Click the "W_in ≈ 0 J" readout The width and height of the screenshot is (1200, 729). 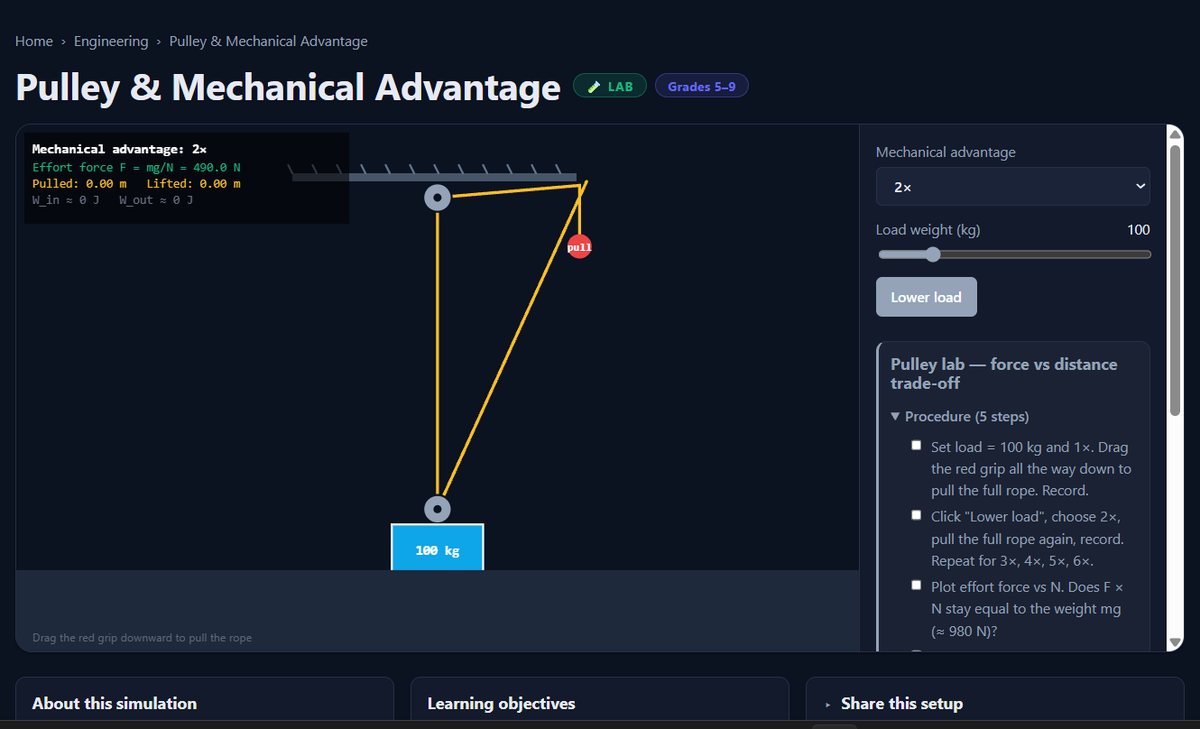coord(67,201)
